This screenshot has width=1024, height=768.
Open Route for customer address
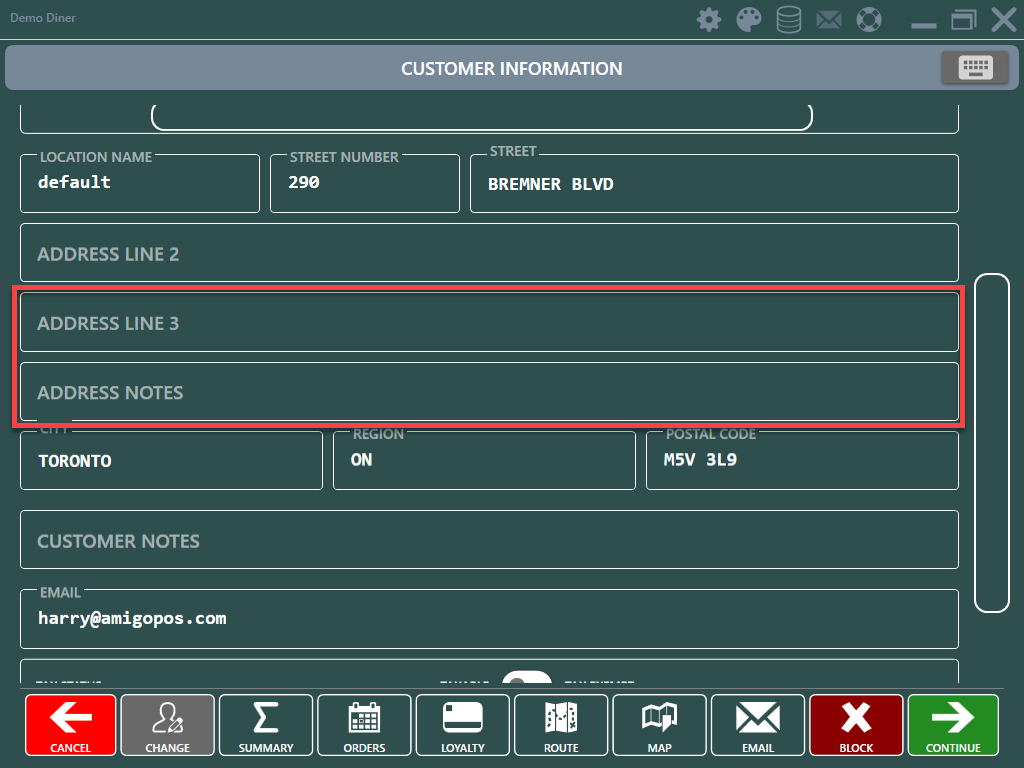(x=561, y=725)
